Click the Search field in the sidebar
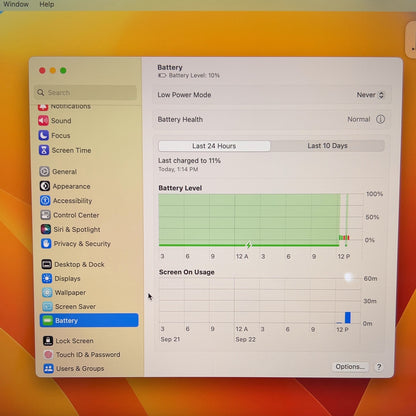 coord(85,92)
